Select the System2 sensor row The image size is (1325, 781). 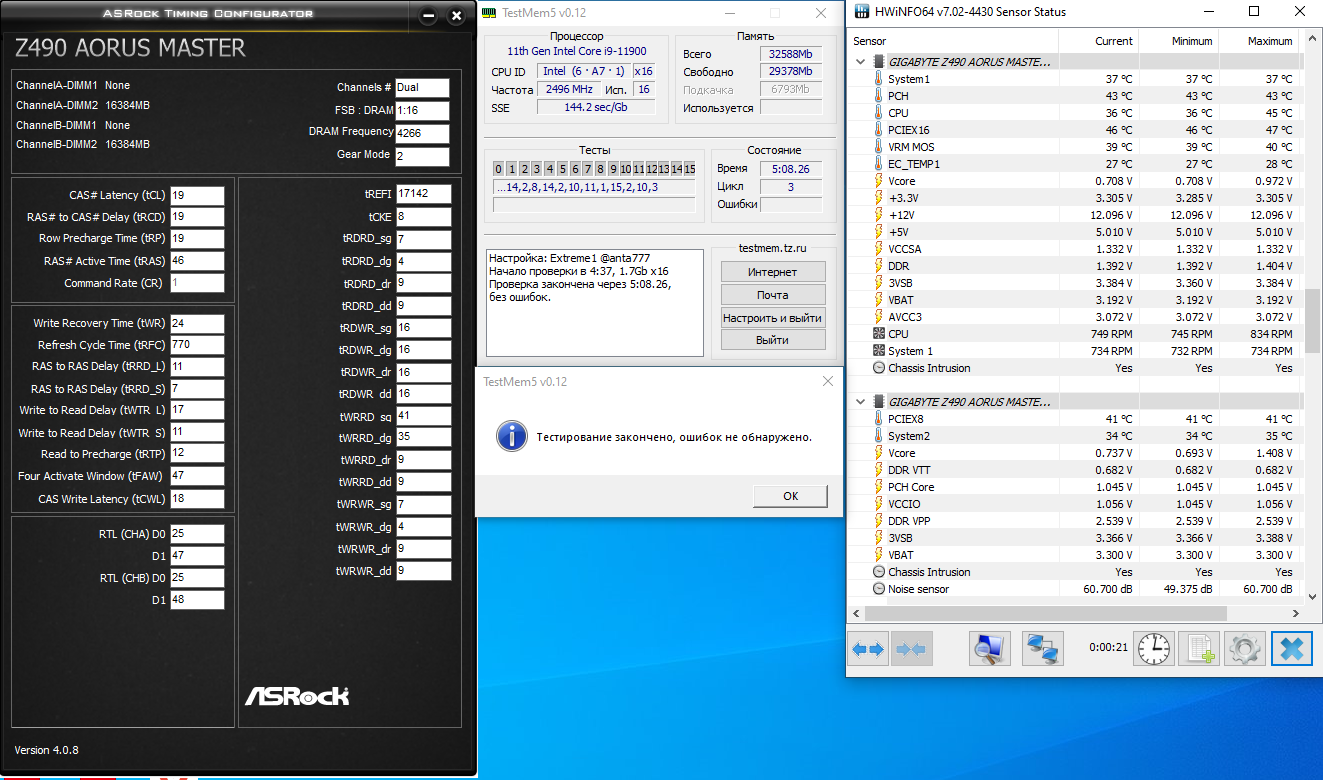pos(1075,436)
